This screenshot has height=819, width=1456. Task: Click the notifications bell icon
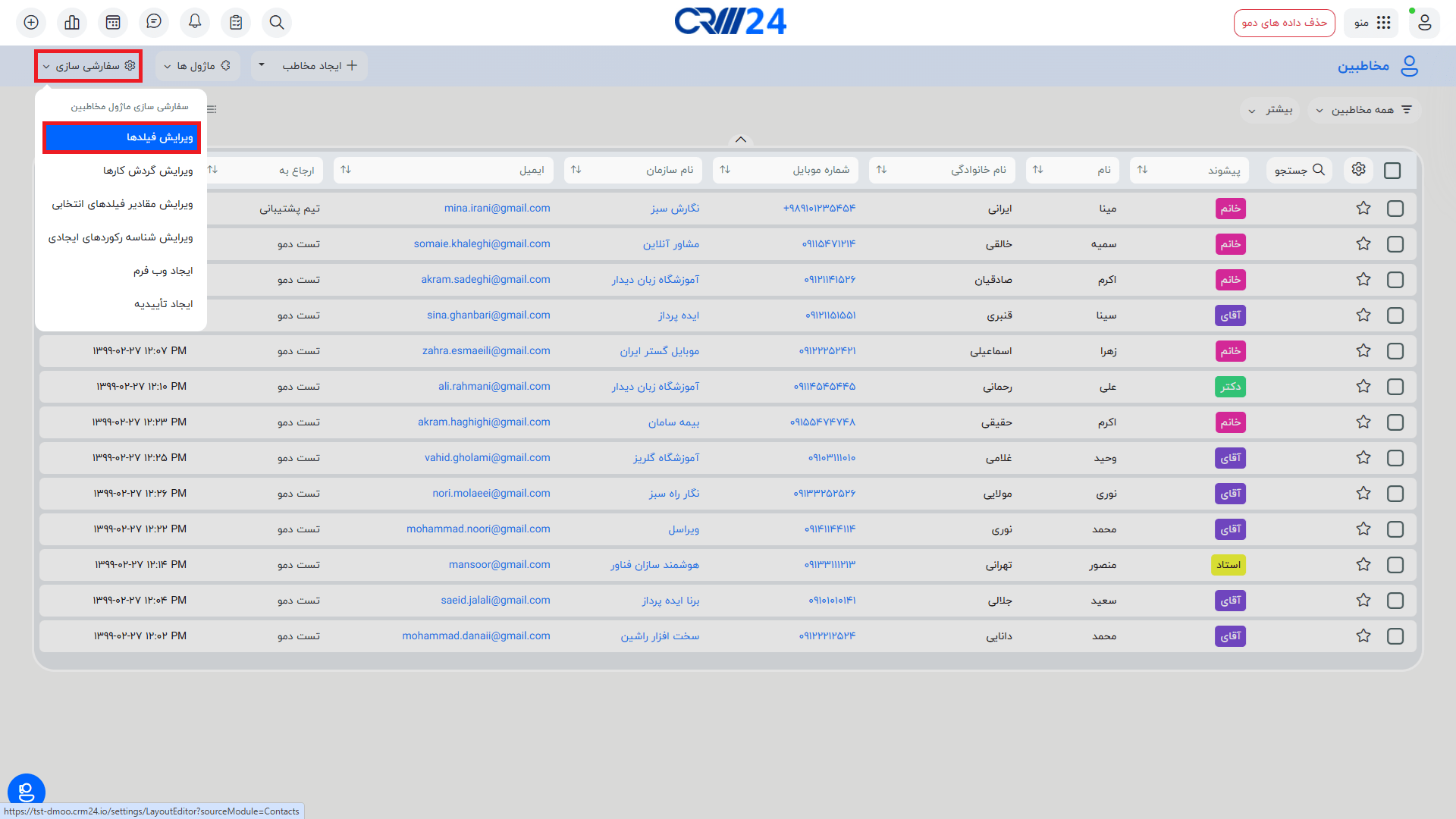coord(195,22)
